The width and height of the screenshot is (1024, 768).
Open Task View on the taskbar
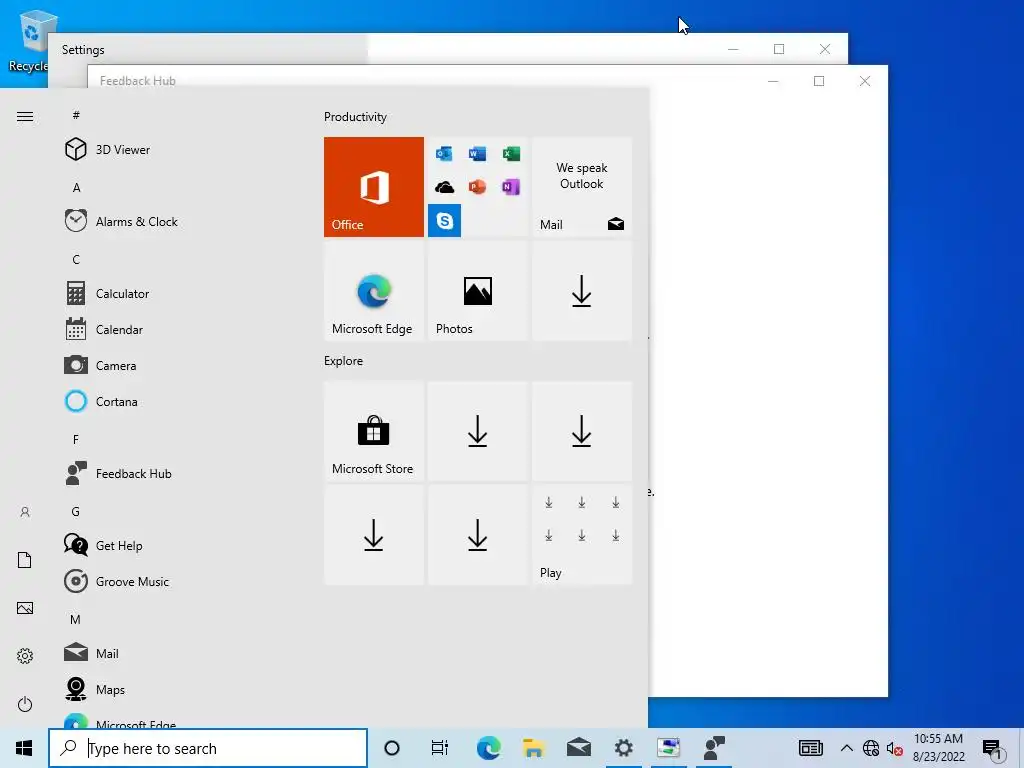[x=440, y=748]
